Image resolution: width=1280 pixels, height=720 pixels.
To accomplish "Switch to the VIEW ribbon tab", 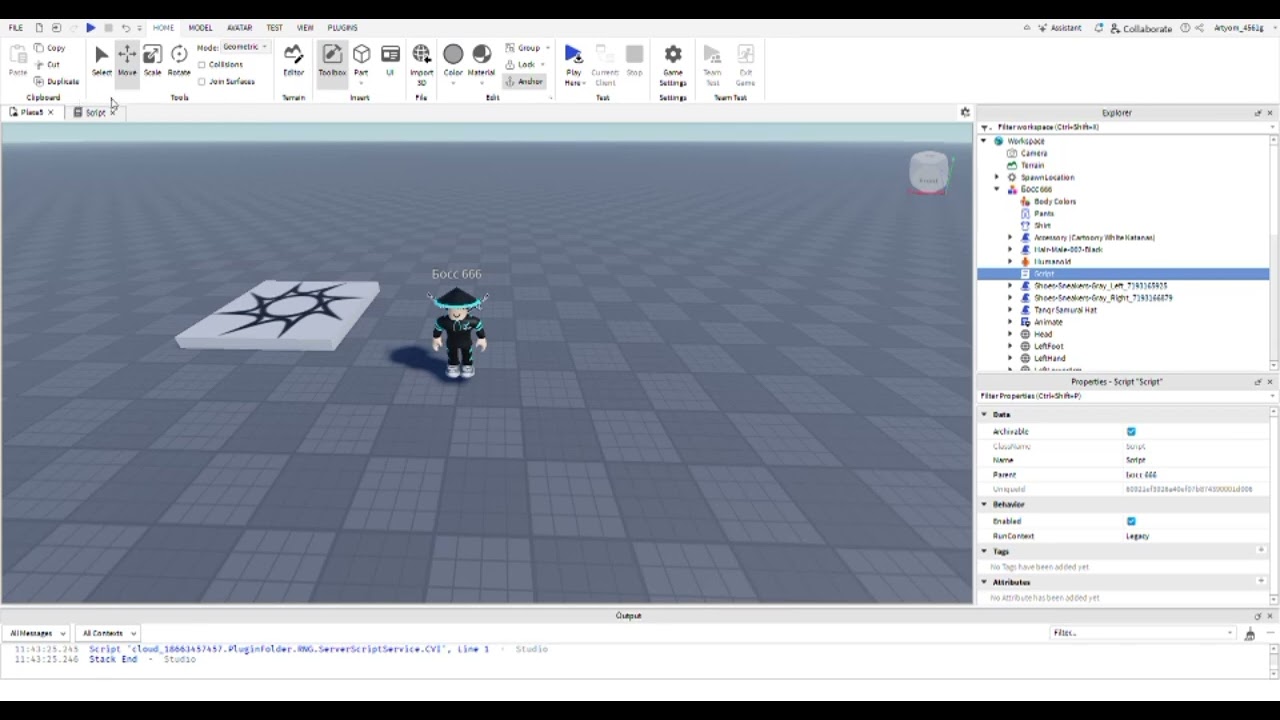I will pyautogui.click(x=305, y=28).
